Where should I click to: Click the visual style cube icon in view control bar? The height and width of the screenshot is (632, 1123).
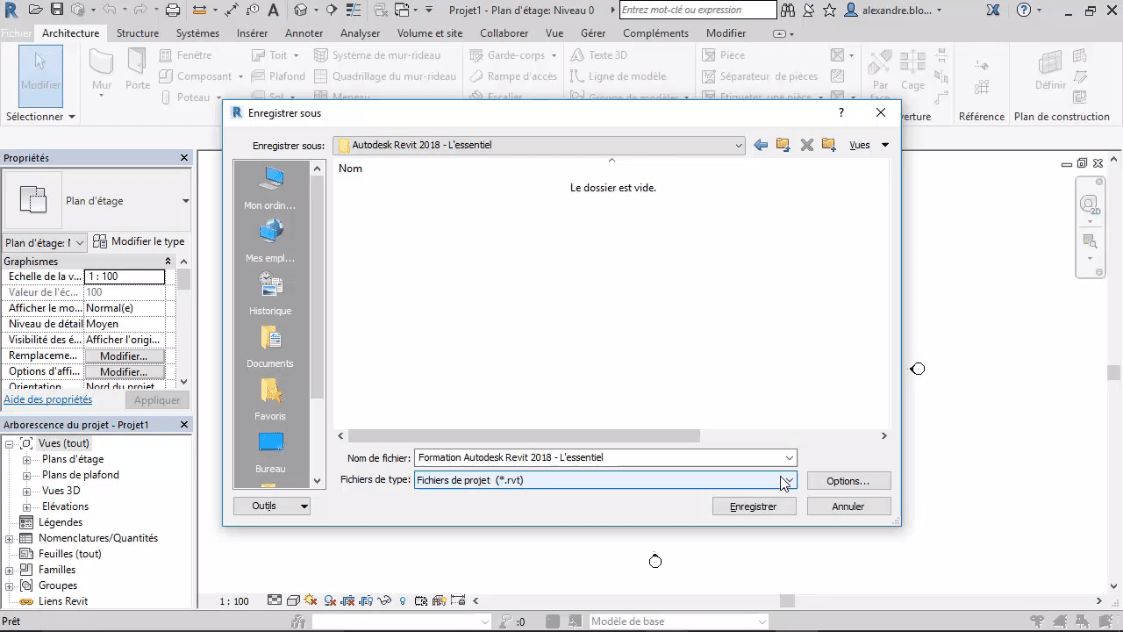coord(293,600)
